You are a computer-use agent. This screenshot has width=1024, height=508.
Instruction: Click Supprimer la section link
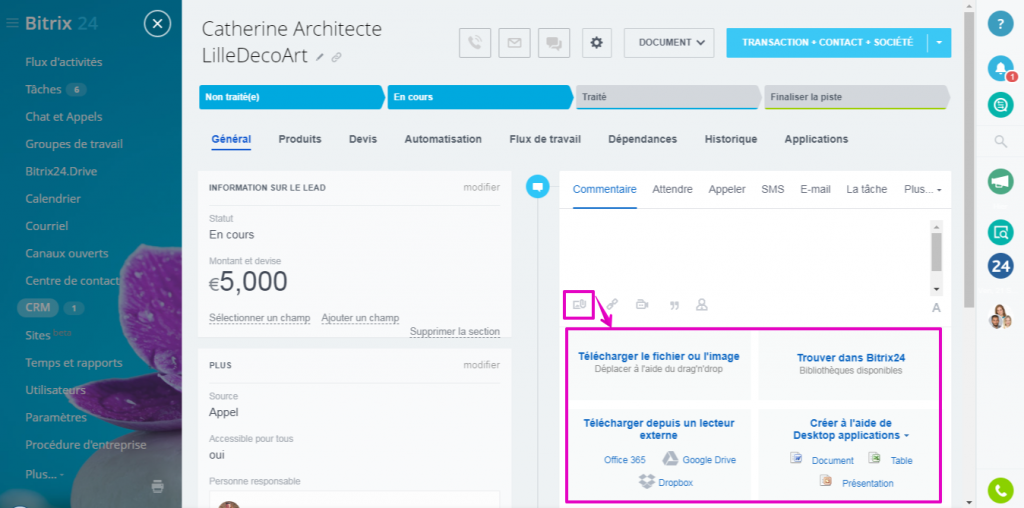click(455, 332)
